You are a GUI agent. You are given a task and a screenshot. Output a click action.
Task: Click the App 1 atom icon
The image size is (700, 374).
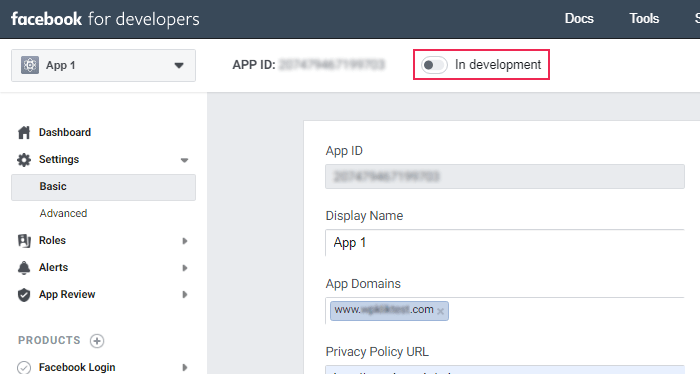pyautogui.click(x=30, y=65)
